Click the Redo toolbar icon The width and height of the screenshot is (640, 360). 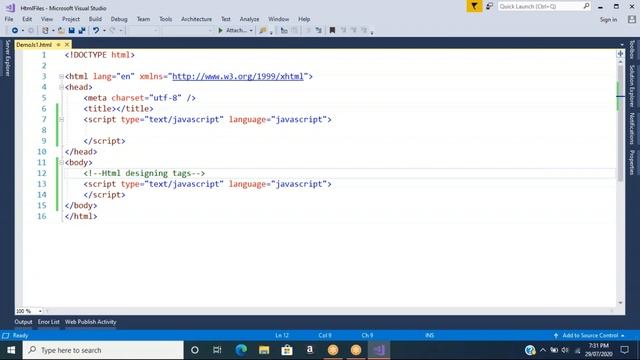pos(112,30)
